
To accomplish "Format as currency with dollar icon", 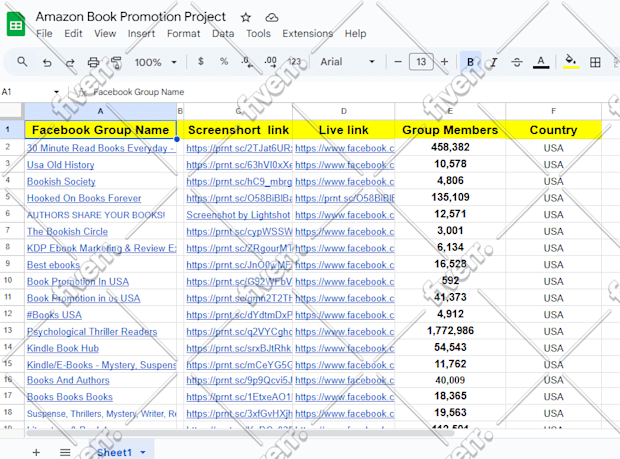I will [x=201, y=62].
